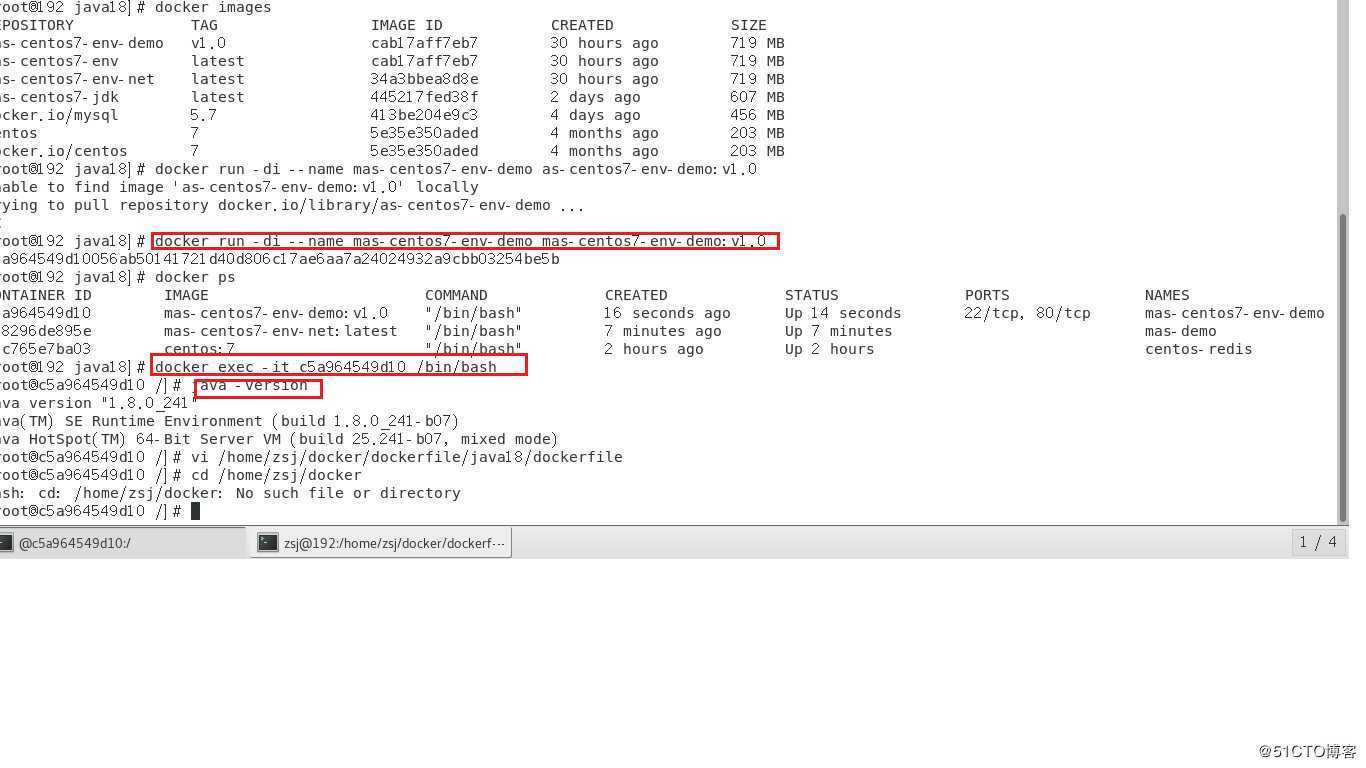
Task: Click the java version "1.8.0_241" output line
Action: tap(100, 403)
